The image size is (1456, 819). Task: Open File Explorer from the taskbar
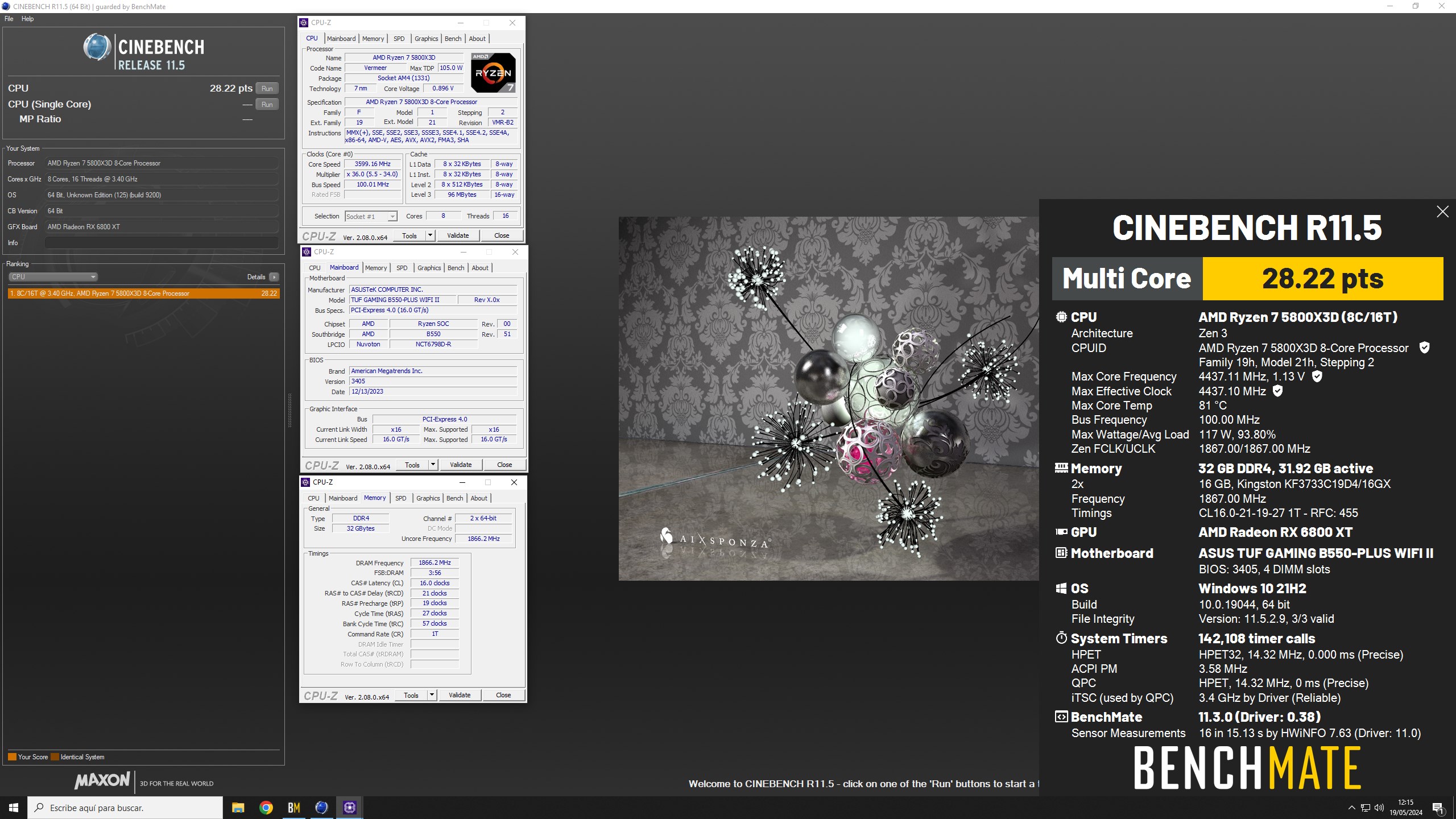pyautogui.click(x=238, y=808)
